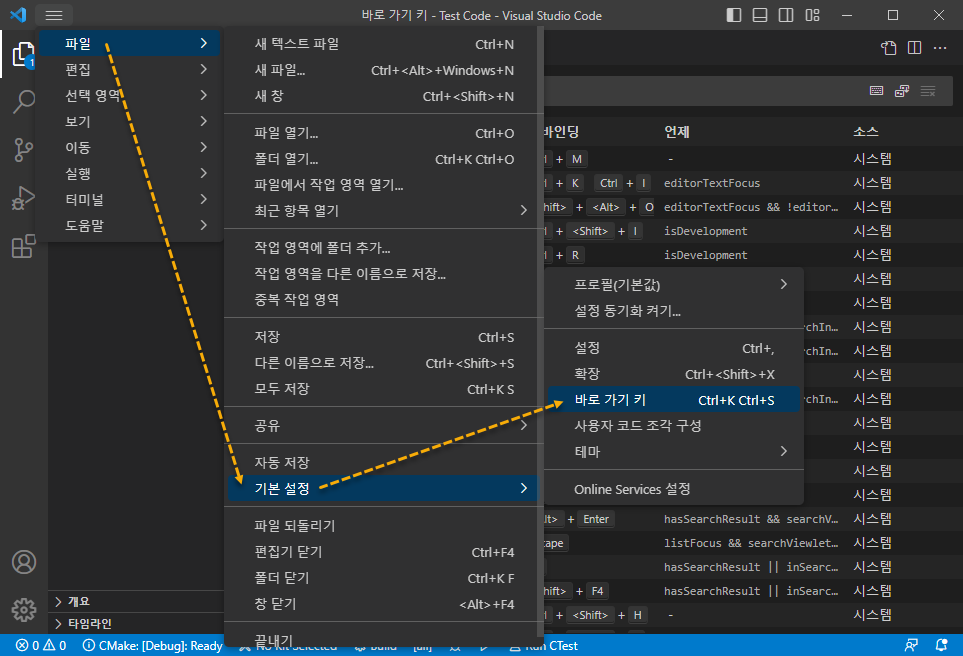Split the editor with split icon

coord(914,48)
